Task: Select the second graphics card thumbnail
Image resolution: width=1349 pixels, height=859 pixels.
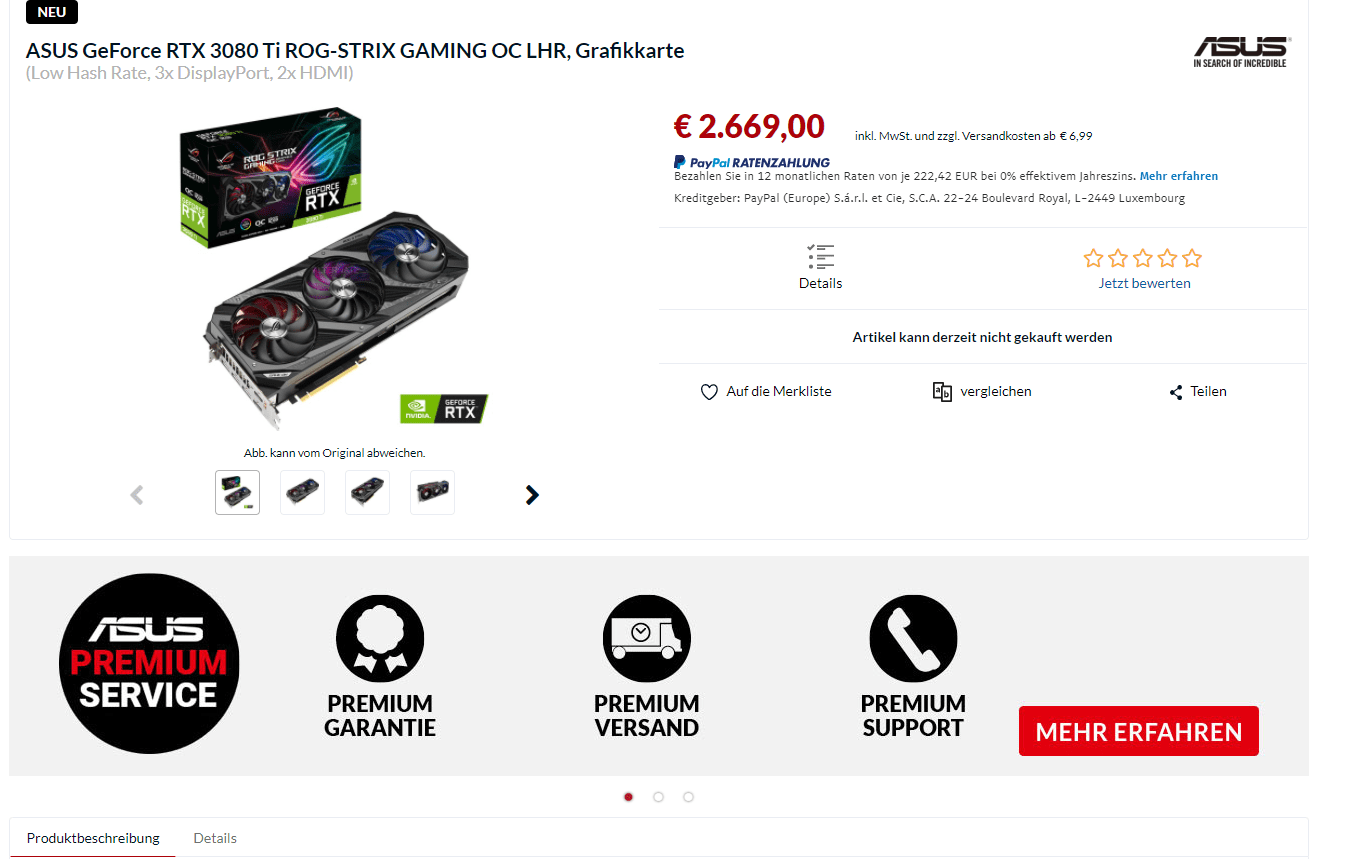Action: [x=302, y=492]
